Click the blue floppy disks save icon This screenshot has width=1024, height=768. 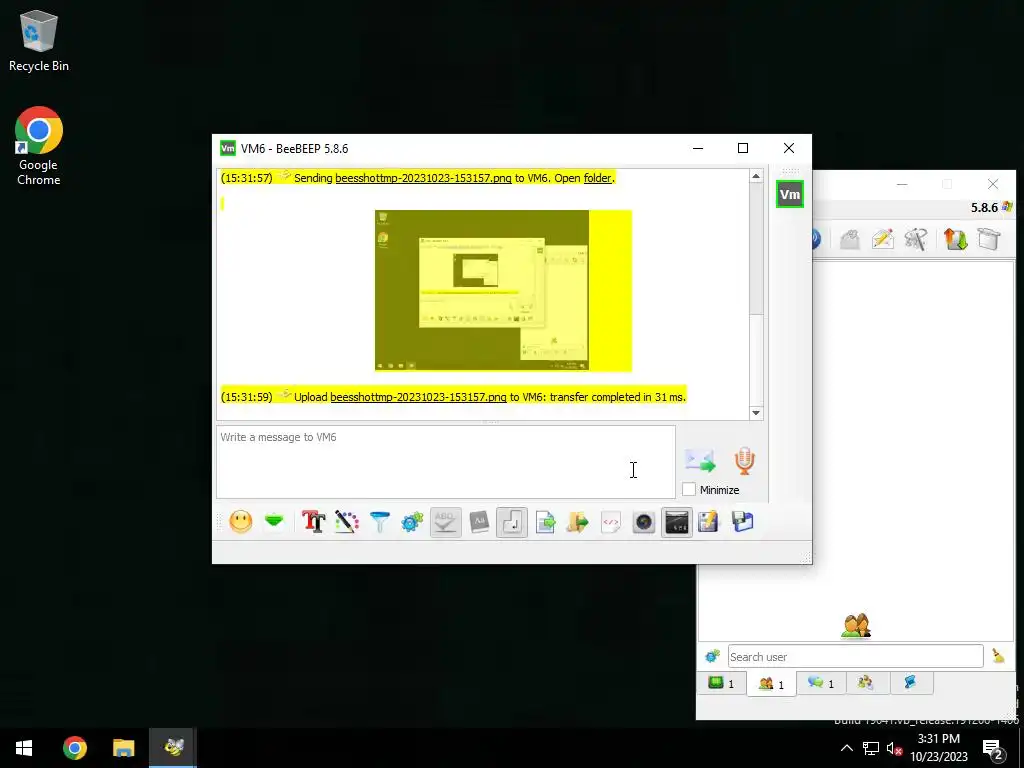coord(743,522)
